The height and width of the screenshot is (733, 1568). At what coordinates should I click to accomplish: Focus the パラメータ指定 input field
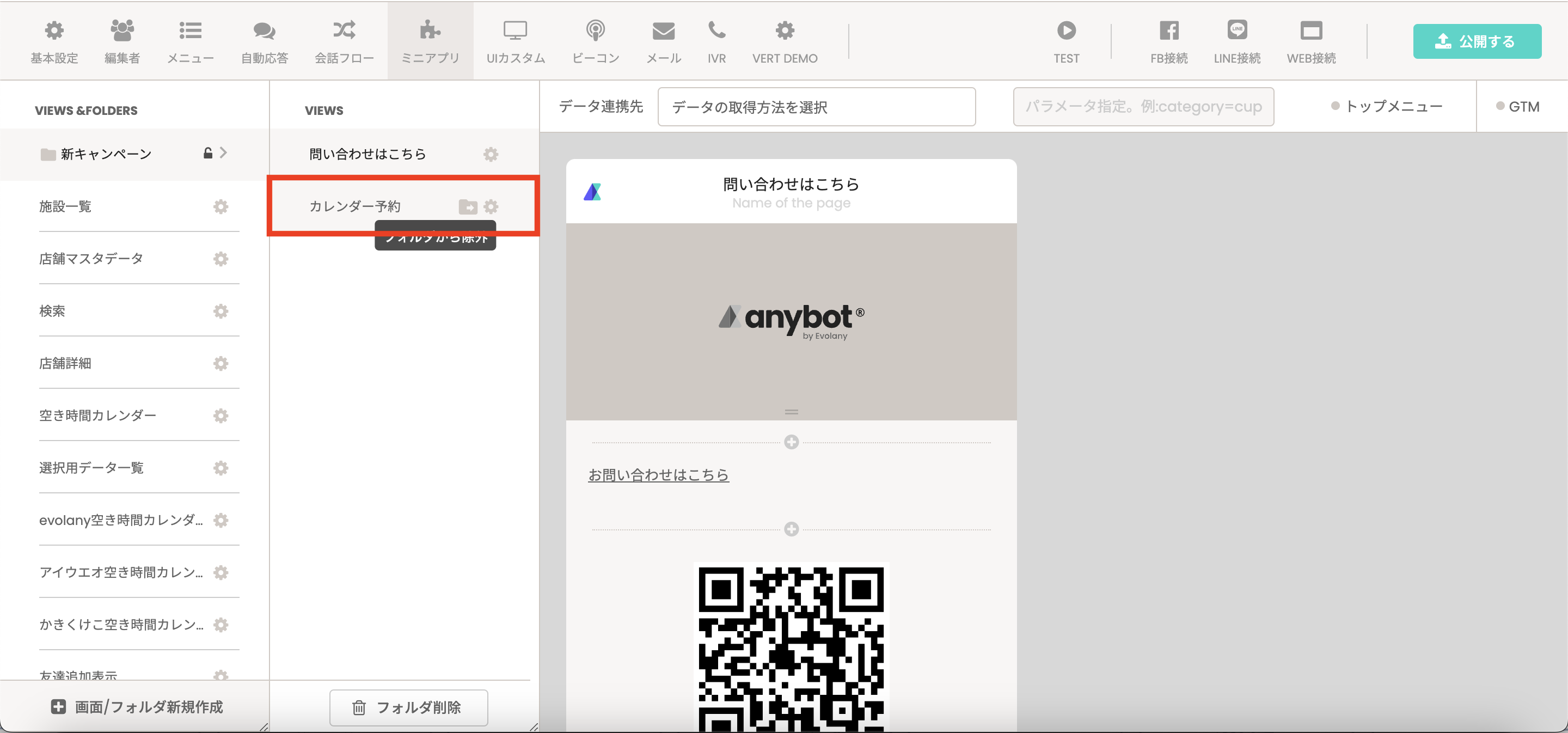(x=1143, y=107)
